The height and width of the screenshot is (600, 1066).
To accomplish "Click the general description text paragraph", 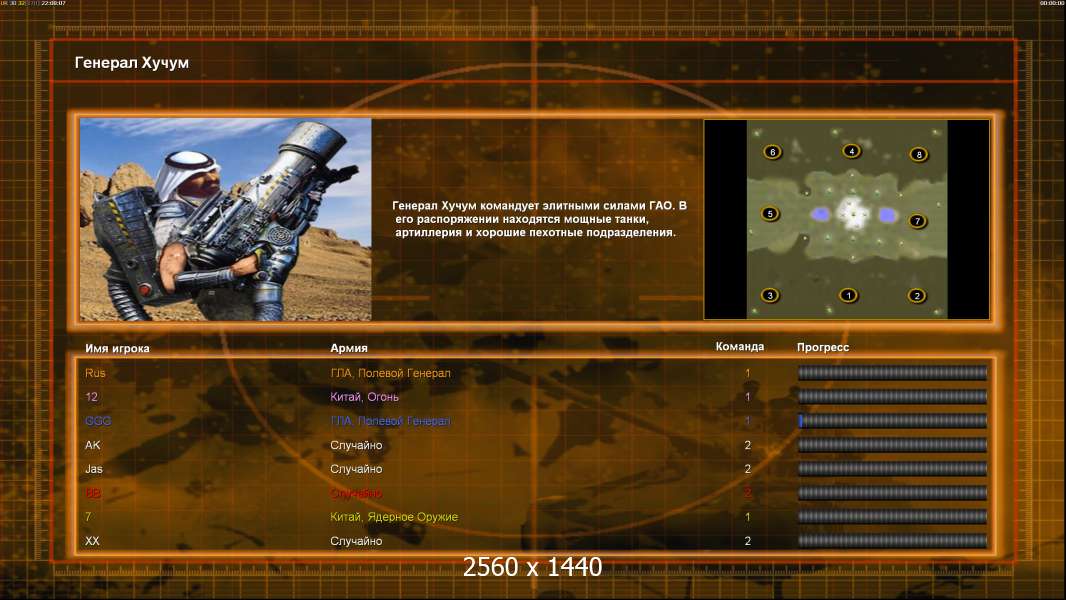I will (x=539, y=219).
